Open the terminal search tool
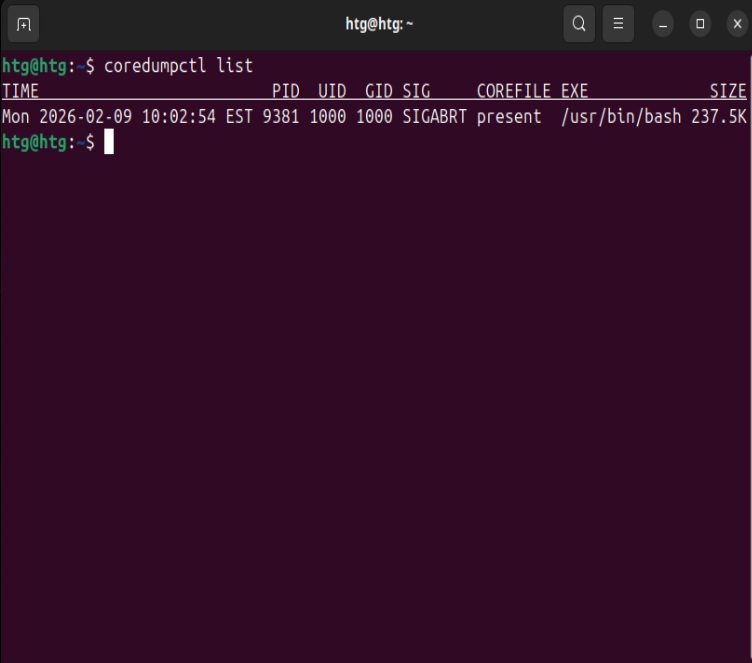This screenshot has height=663, width=752. [x=579, y=24]
